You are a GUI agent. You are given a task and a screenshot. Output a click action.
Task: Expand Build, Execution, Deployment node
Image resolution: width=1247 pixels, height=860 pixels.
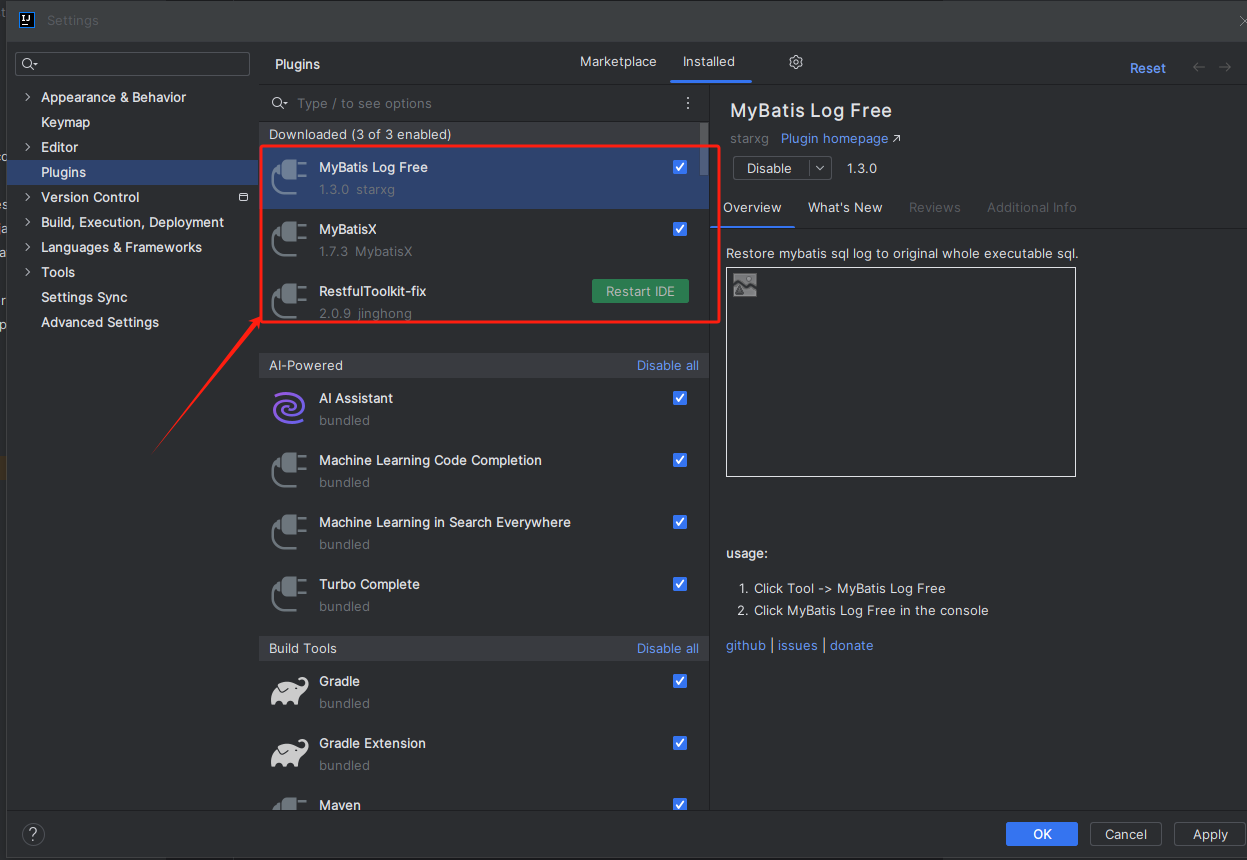pyautogui.click(x=28, y=222)
